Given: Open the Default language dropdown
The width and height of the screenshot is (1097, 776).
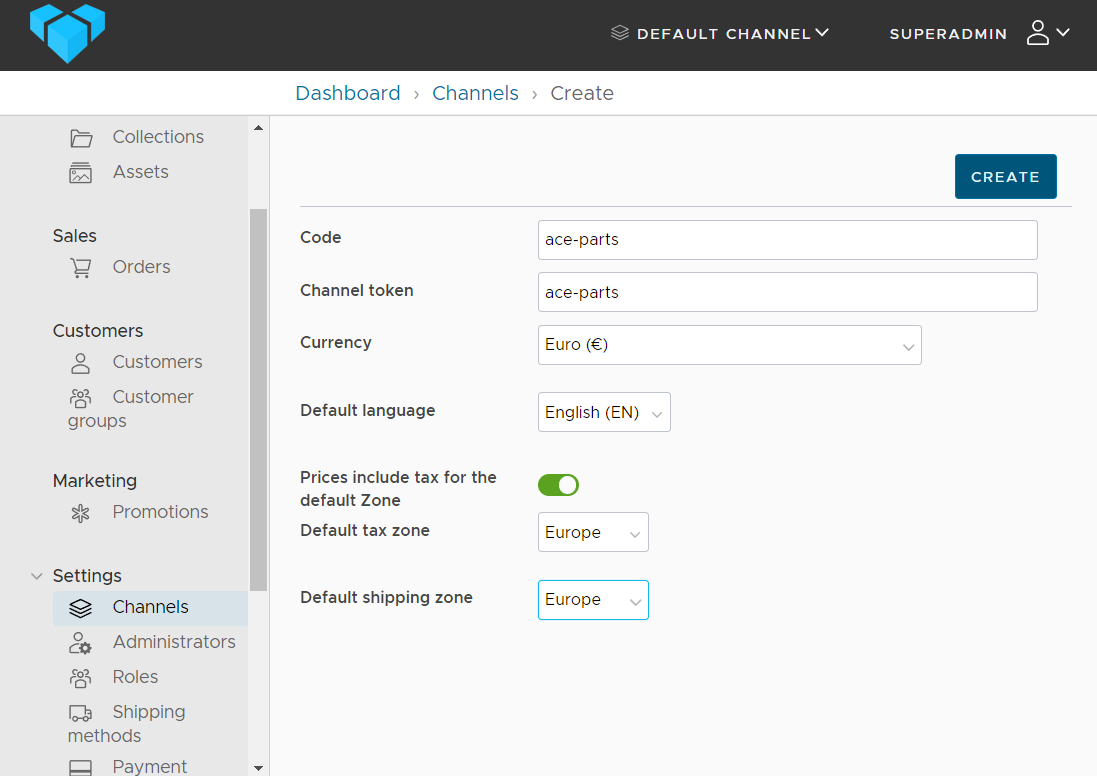Looking at the screenshot, I should [x=604, y=412].
